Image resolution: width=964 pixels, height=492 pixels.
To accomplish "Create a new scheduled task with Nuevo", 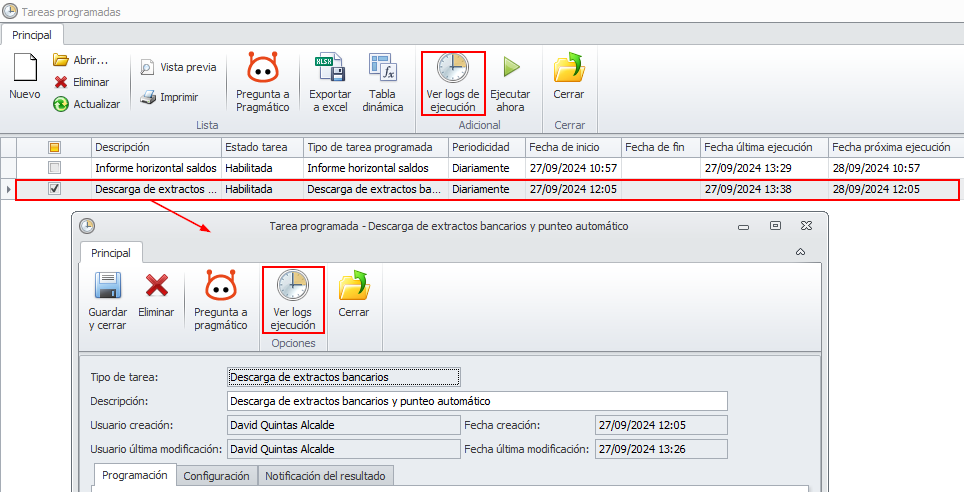I will click(25, 77).
